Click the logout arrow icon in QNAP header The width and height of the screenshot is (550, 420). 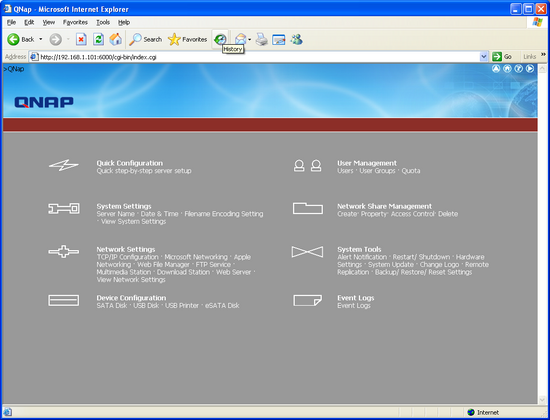click(530, 68)
